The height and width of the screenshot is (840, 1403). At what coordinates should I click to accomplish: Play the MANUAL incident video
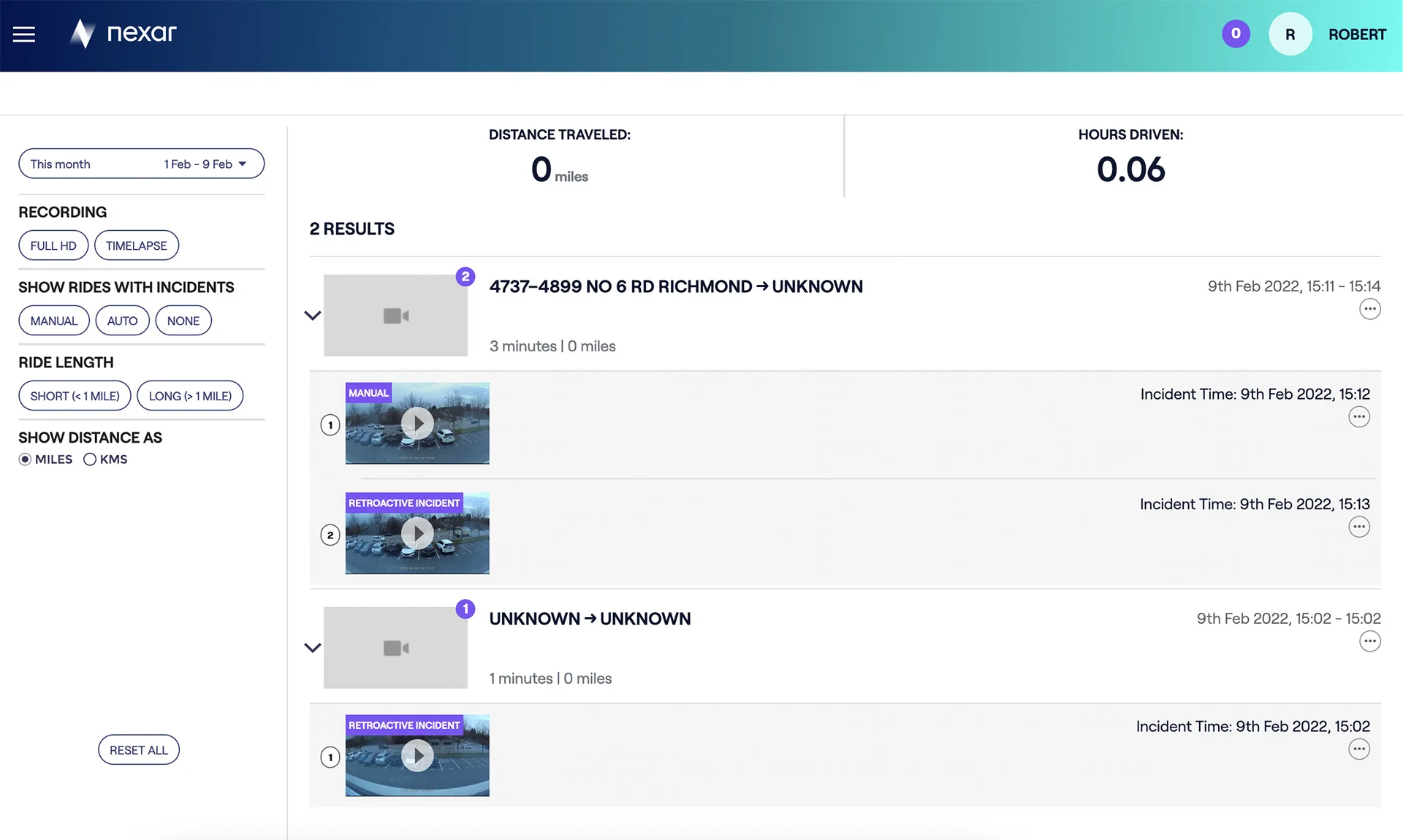417,423
